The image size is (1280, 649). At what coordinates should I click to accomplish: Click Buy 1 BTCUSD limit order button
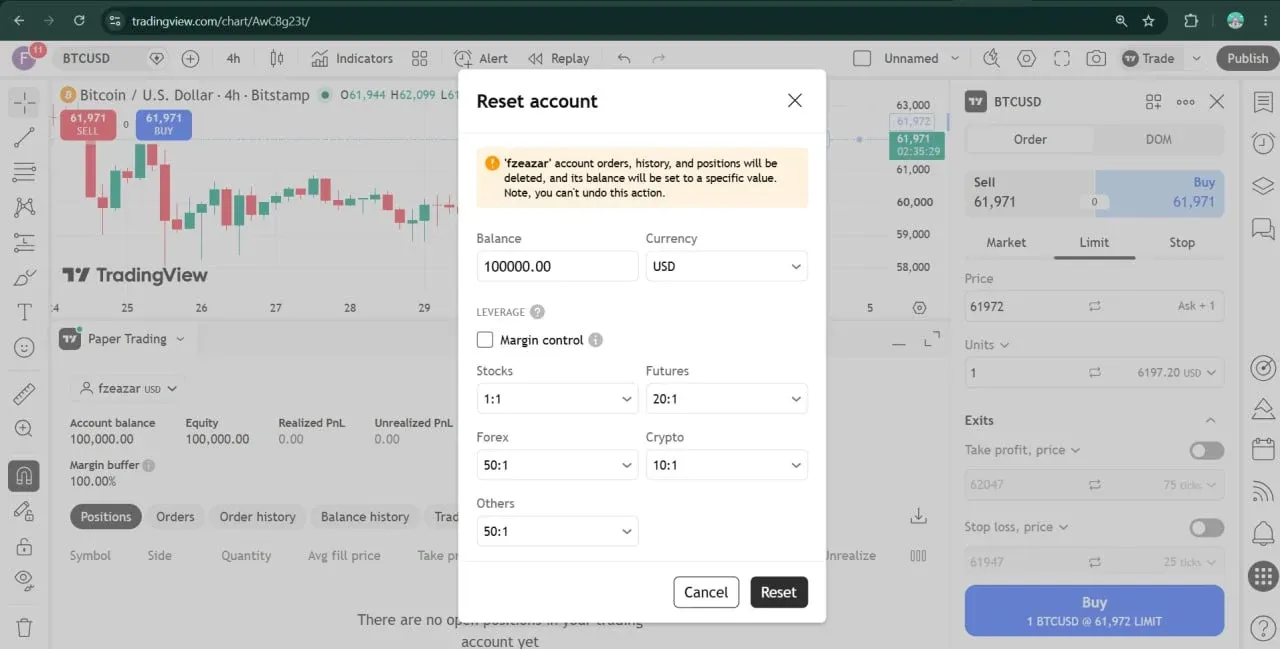pos(1094,611)
